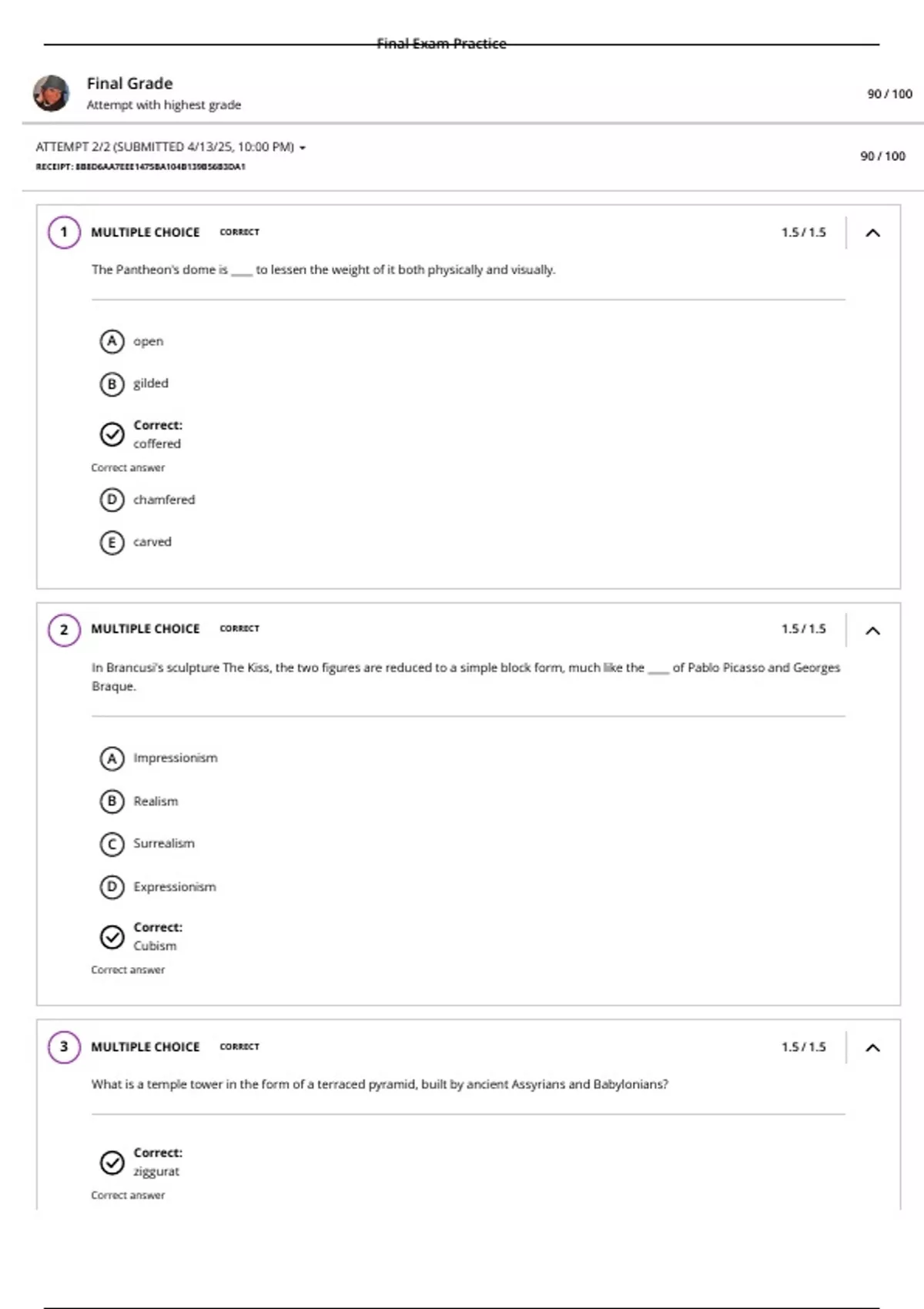The width and height of the screenshot is (924, 1309).
Task: Collapse question 3 with its chevron
Action: click(x=872, y=1047)
